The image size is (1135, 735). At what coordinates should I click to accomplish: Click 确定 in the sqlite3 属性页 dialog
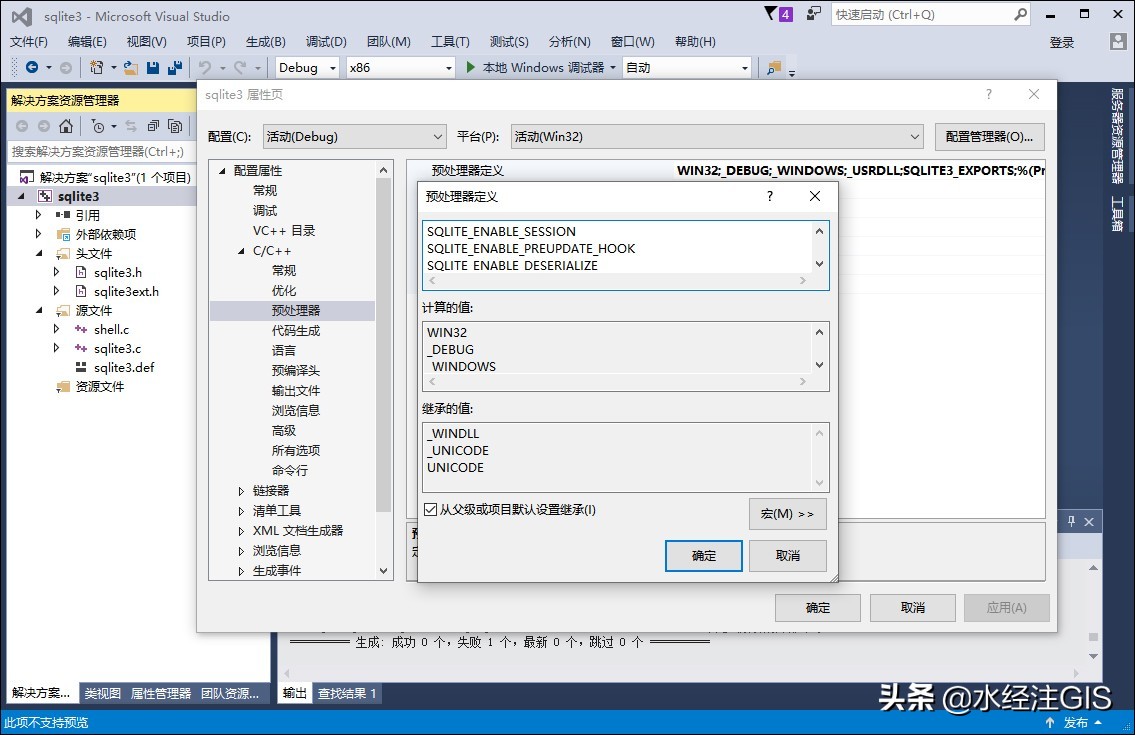[x=818, y=608]
